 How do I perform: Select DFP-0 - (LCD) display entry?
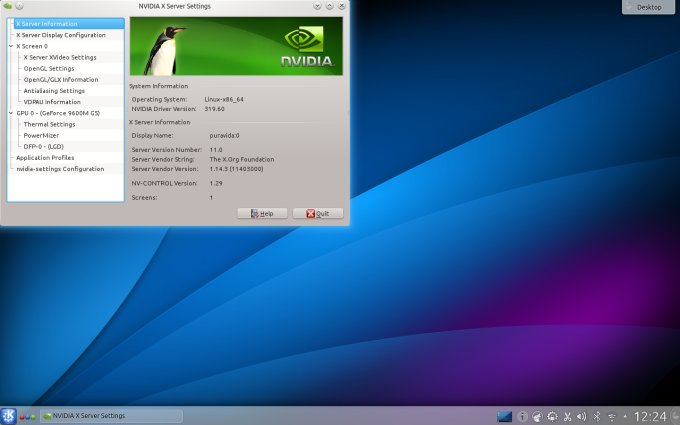pos(43,147)
